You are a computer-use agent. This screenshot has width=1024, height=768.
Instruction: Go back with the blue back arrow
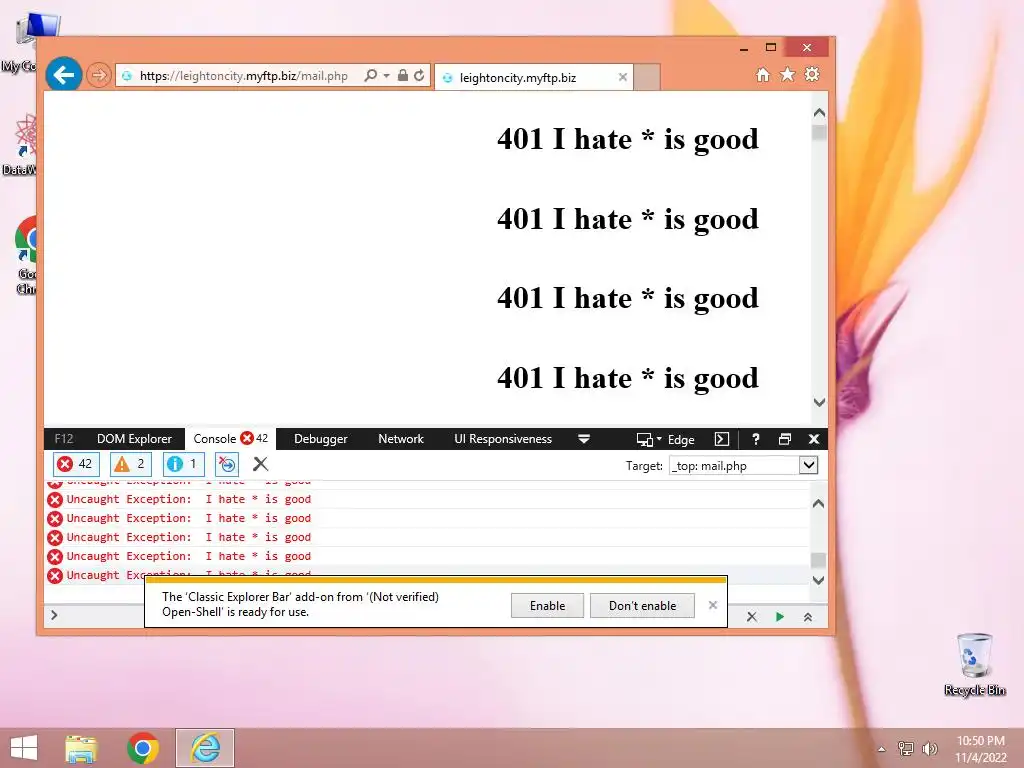pyautogui.click(x=64, y=75)
